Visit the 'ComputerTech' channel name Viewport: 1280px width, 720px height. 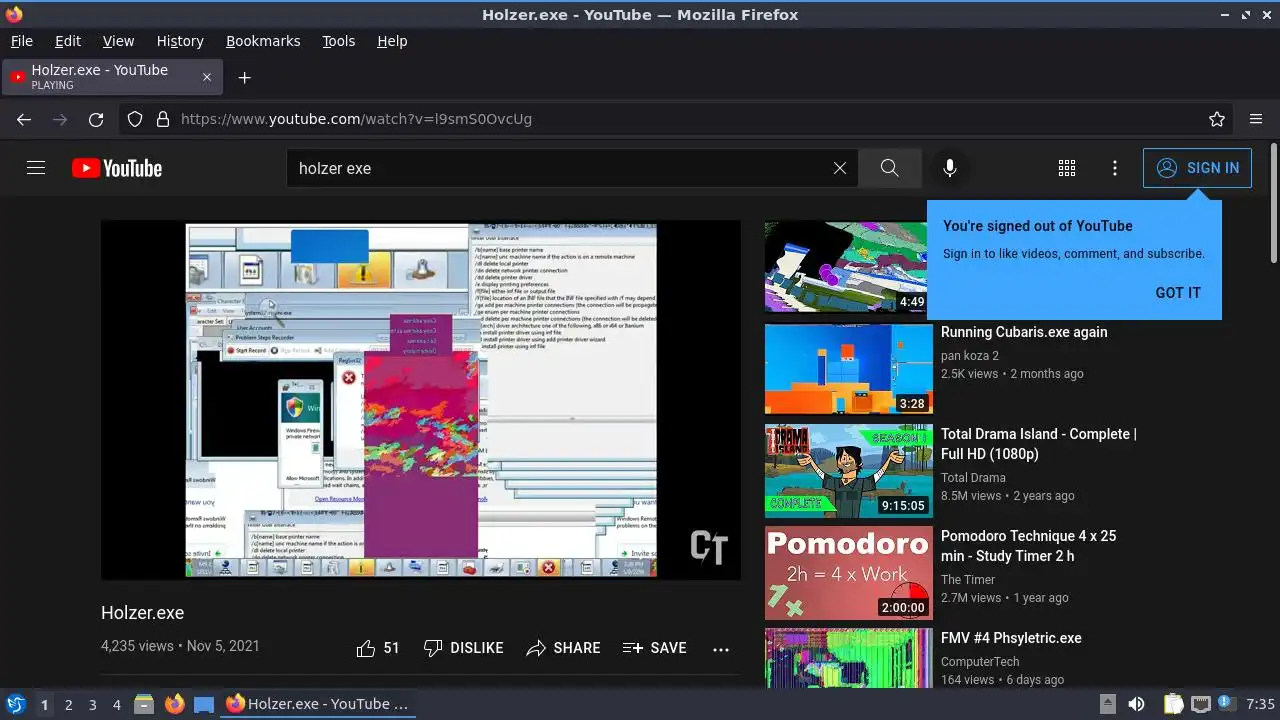[980, 662]
